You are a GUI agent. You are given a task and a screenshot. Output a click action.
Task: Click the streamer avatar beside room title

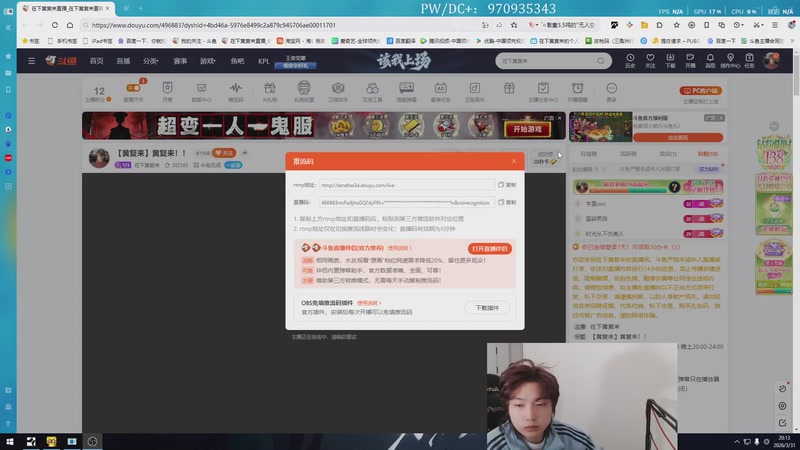tap(98, 158)
